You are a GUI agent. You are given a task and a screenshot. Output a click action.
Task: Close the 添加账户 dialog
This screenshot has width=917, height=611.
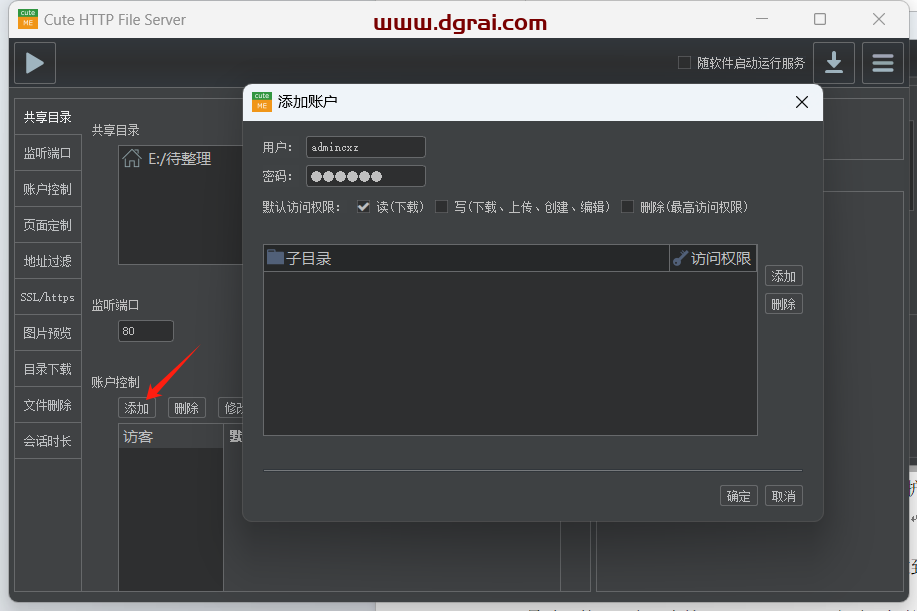click(x=802, y=102)
